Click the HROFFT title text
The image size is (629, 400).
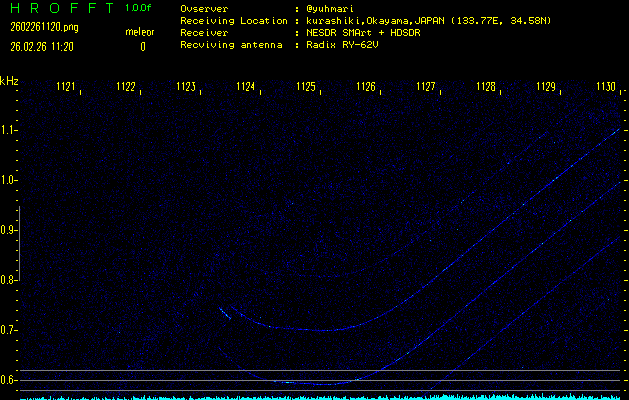click(56, 8)
